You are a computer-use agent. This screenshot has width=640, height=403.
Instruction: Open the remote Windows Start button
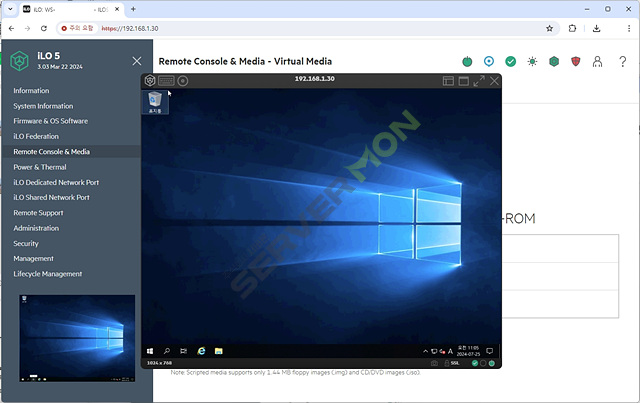tap(150, 351)
